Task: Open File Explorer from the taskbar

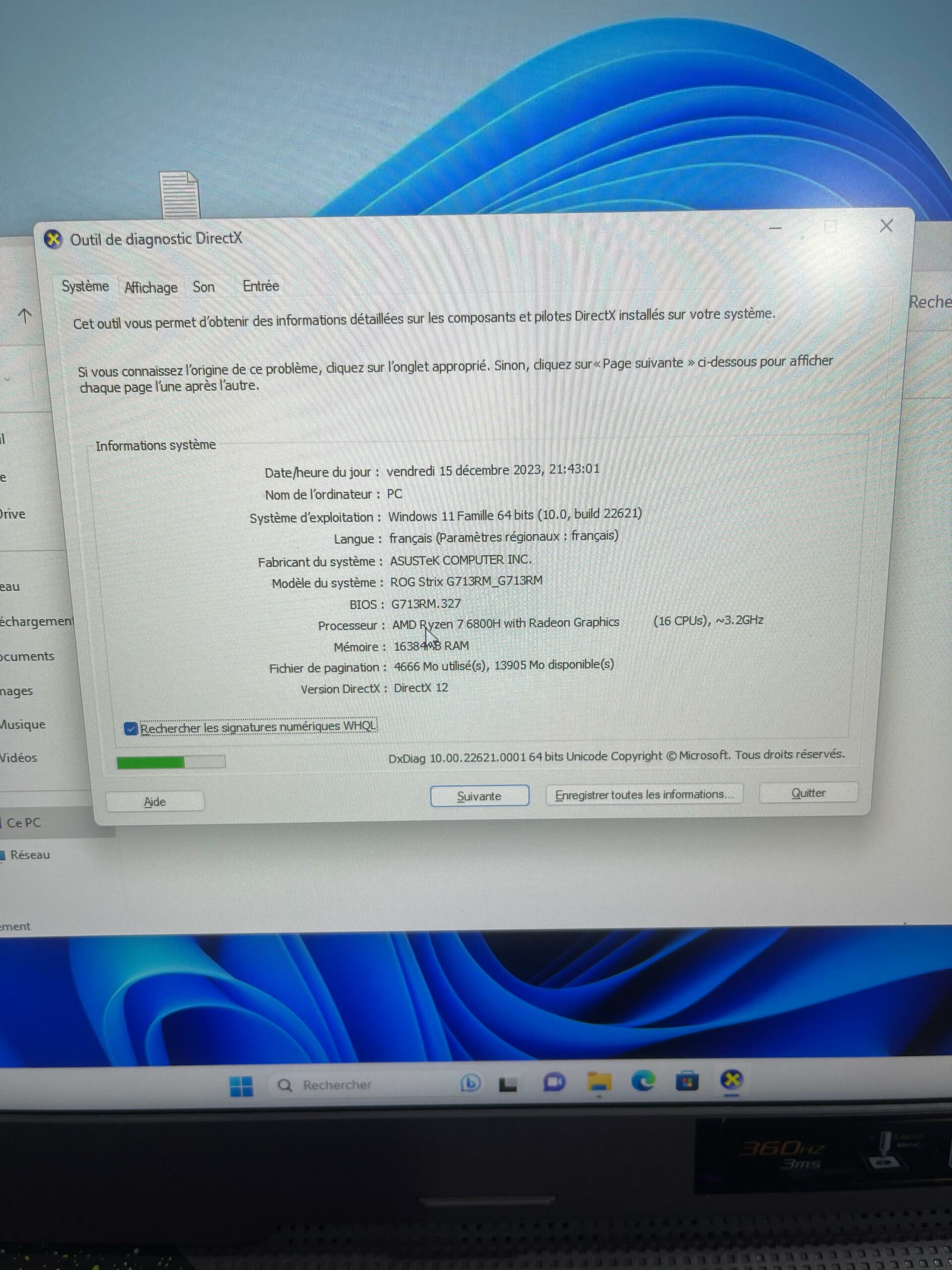Action: 599,1081
